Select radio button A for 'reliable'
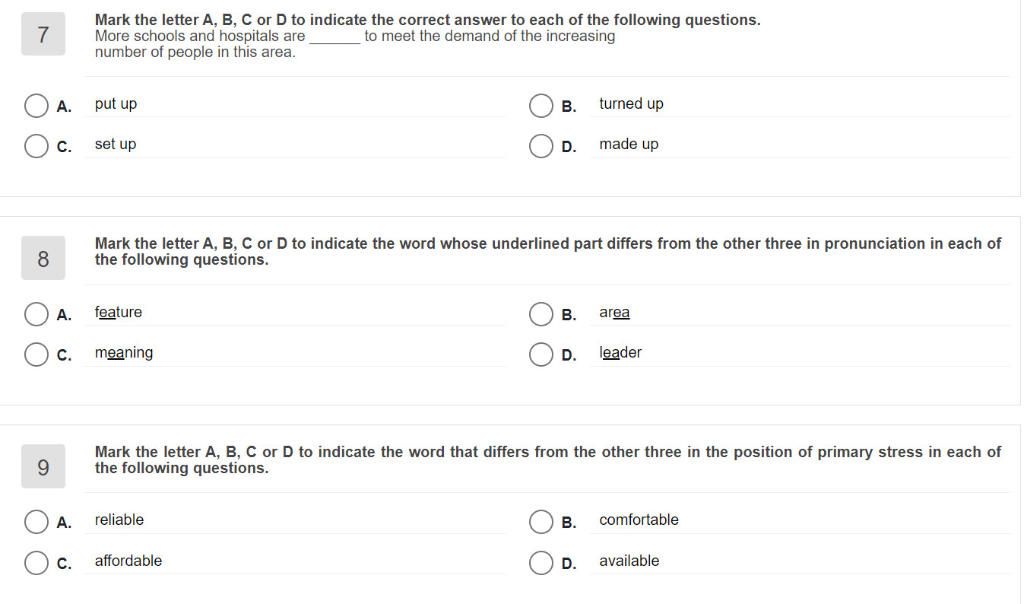The height and width of the screenshot is (604, 1024). pos(36,522)
